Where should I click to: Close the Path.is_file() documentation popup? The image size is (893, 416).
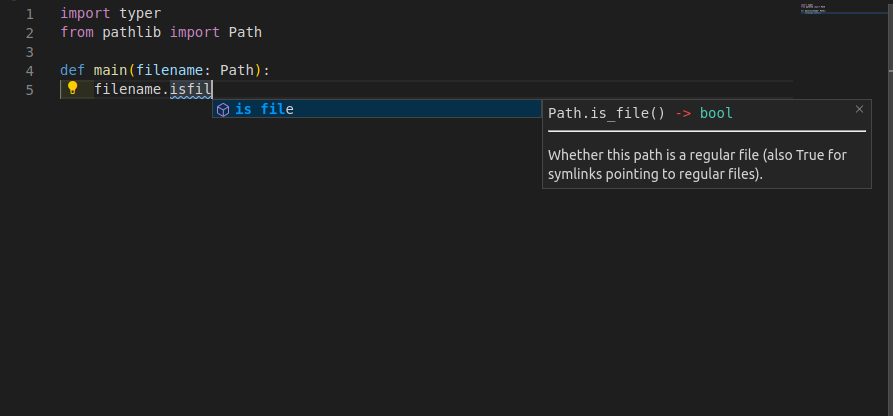tap(859, 108)
